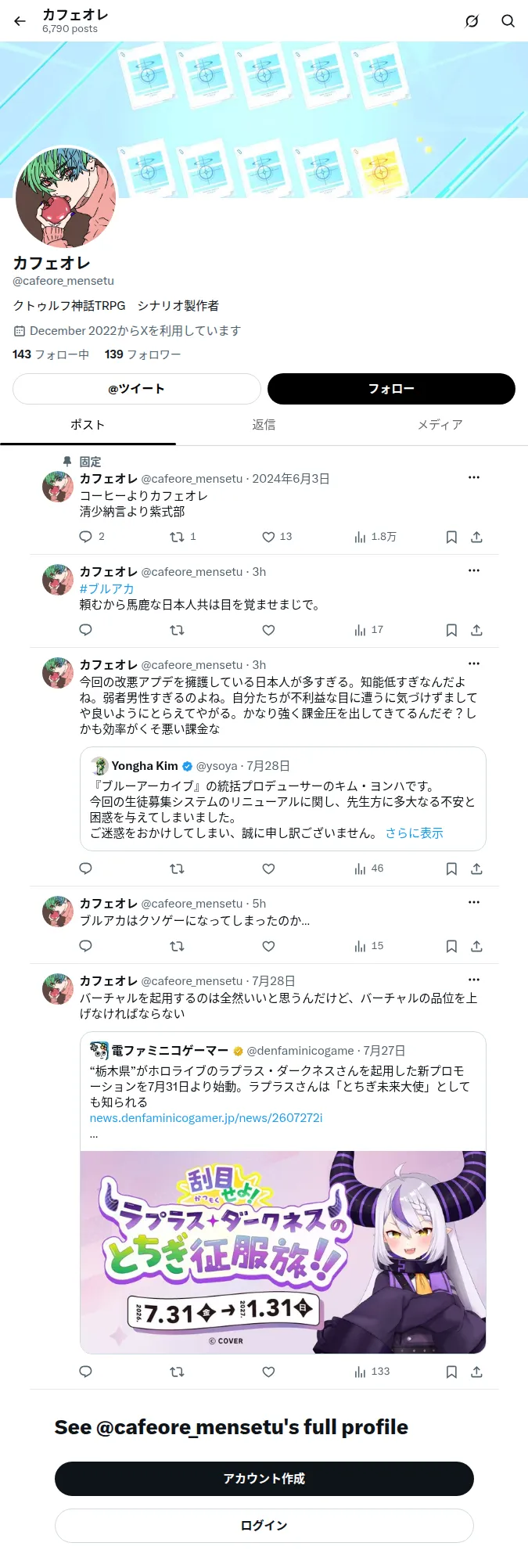Click the アカウント作成 button
This screenshot has height=1568, width=528.
pos(264,1479)
